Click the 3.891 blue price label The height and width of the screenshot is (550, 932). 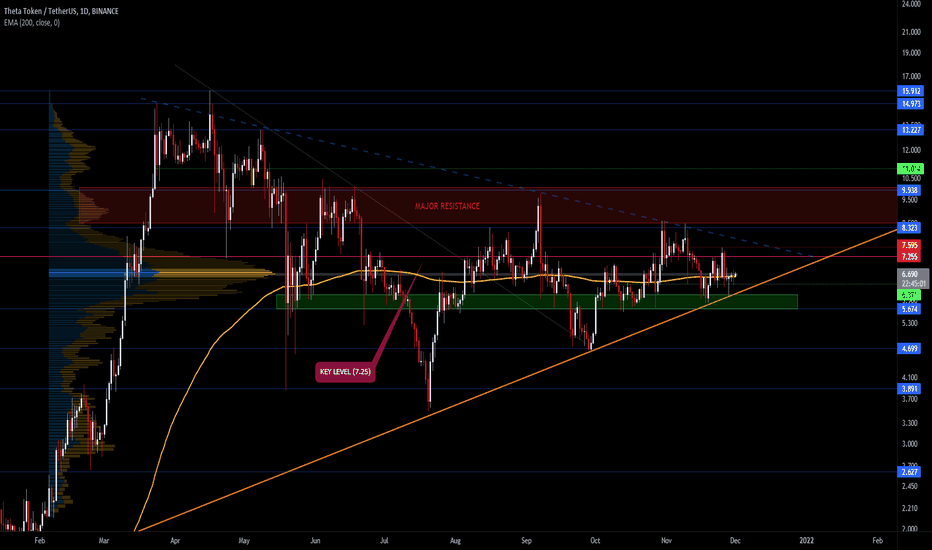tap(909, 389)
